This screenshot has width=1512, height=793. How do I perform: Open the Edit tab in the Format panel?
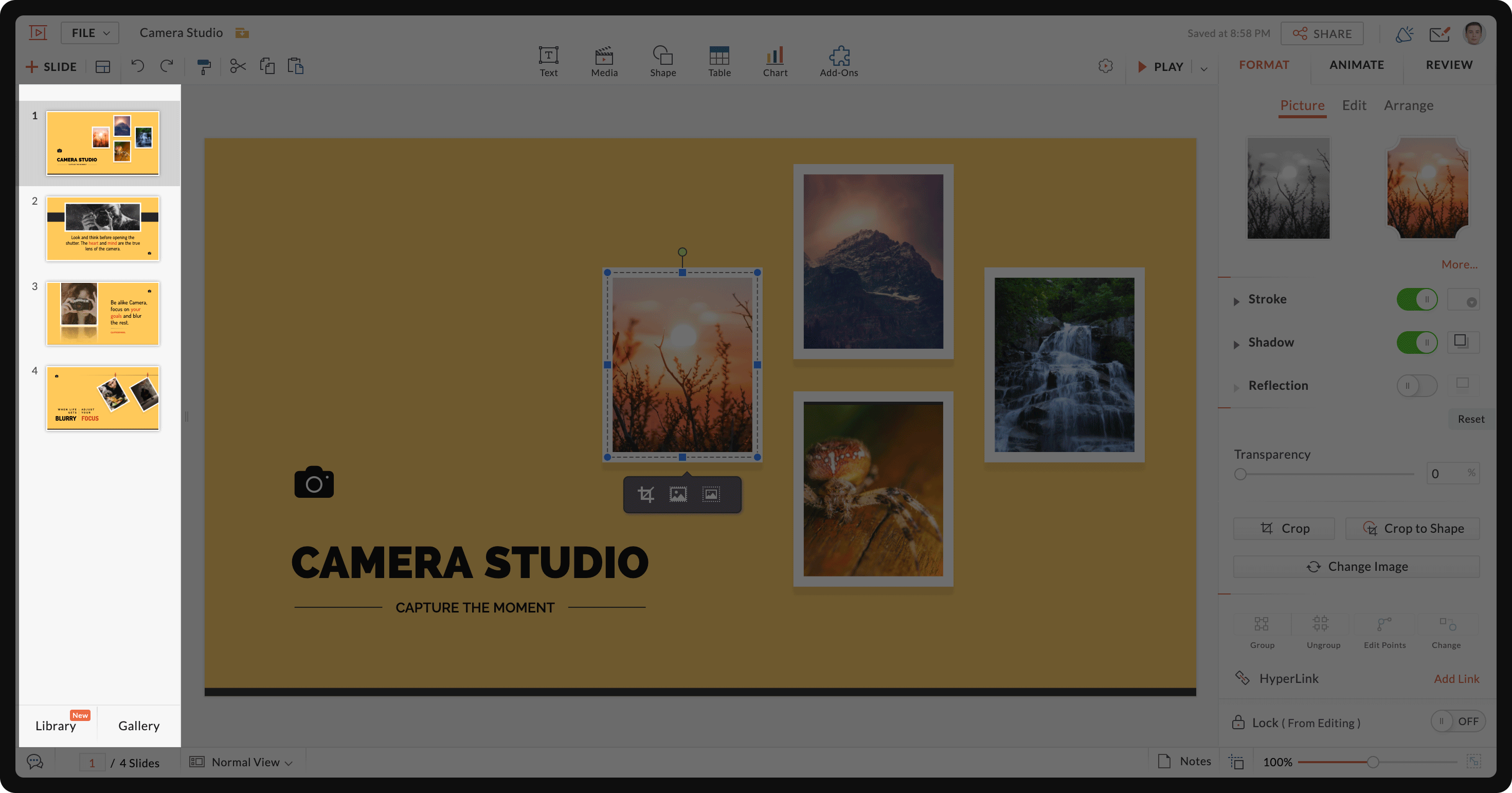[1354, 105]
